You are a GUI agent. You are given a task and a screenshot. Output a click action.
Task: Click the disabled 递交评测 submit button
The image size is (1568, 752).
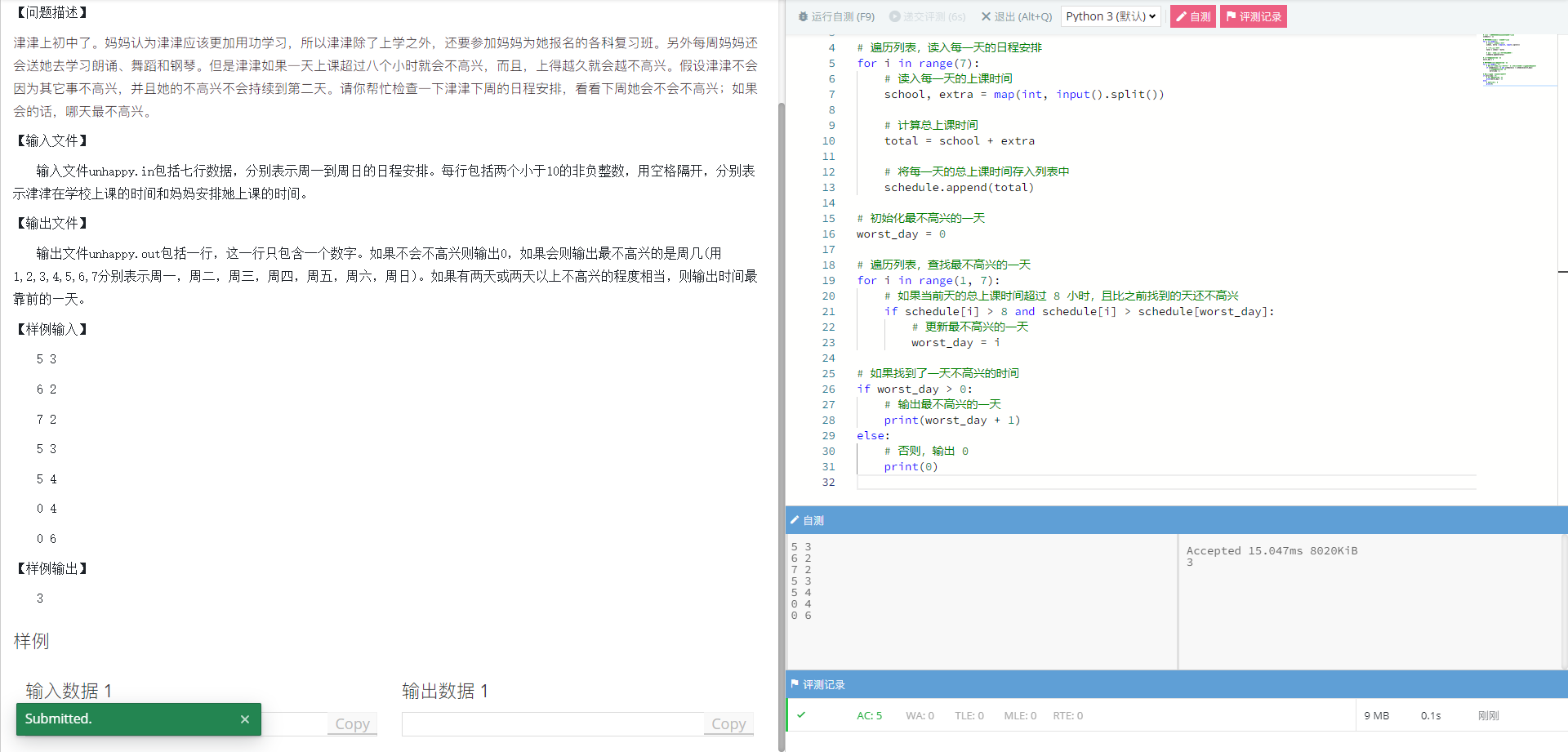928,16
